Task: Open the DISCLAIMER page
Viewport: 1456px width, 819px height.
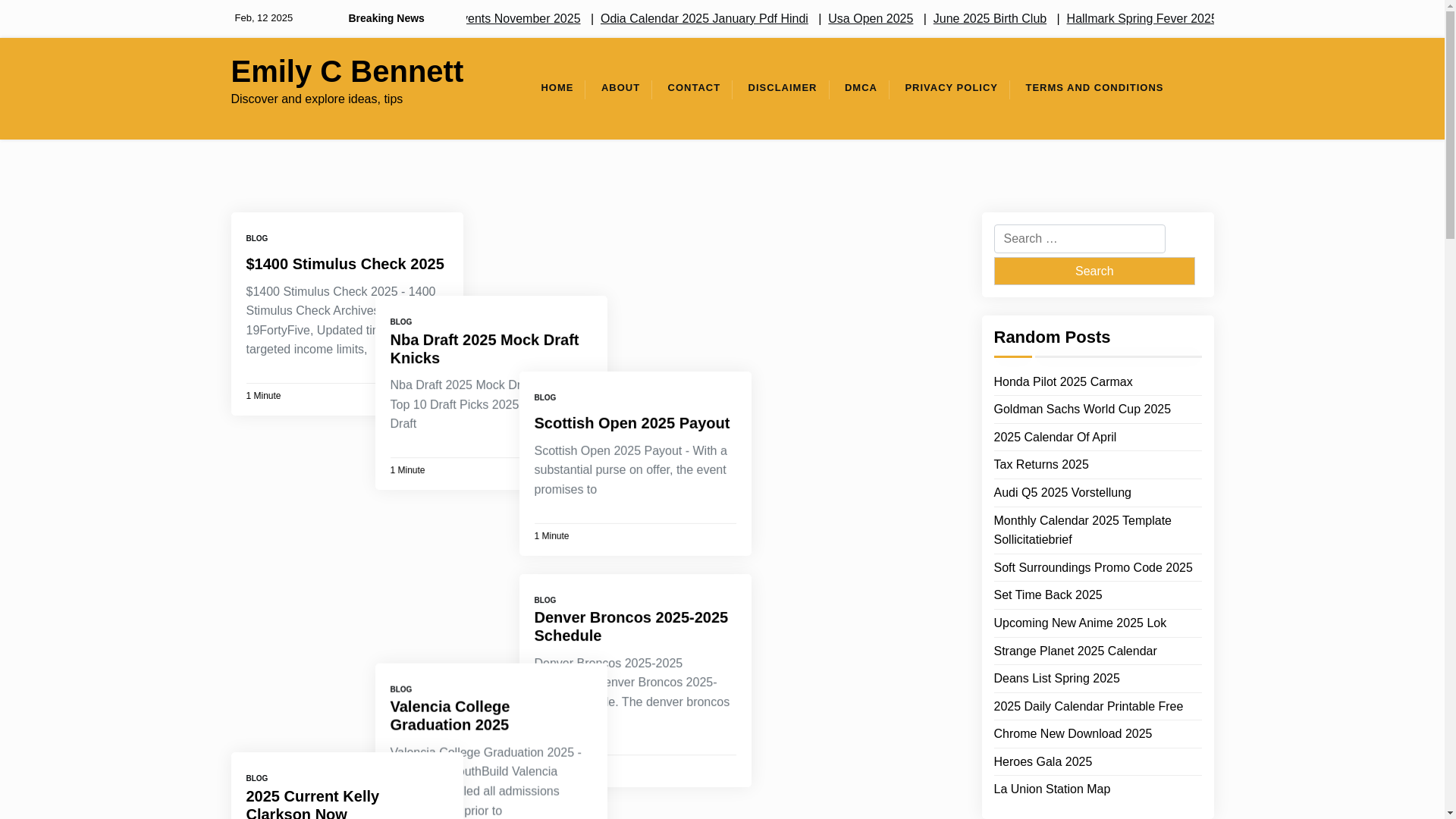Action: pos(782,88)
